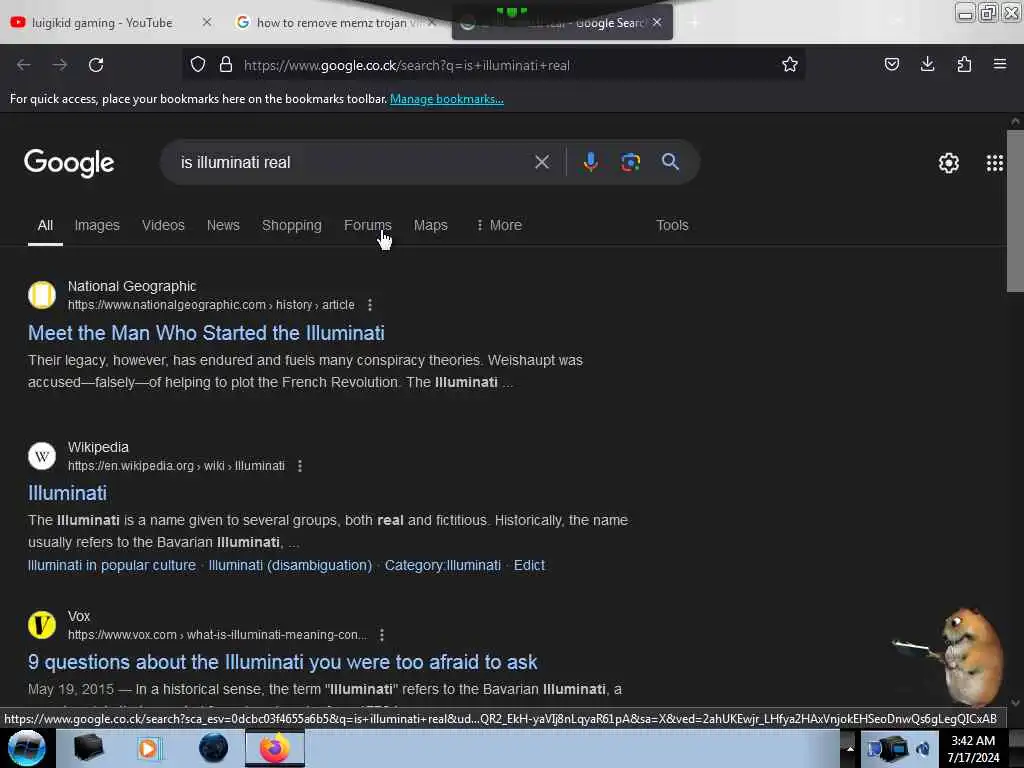
Task: Open the Save to Pocket icon
Action: tap(891, 64)
